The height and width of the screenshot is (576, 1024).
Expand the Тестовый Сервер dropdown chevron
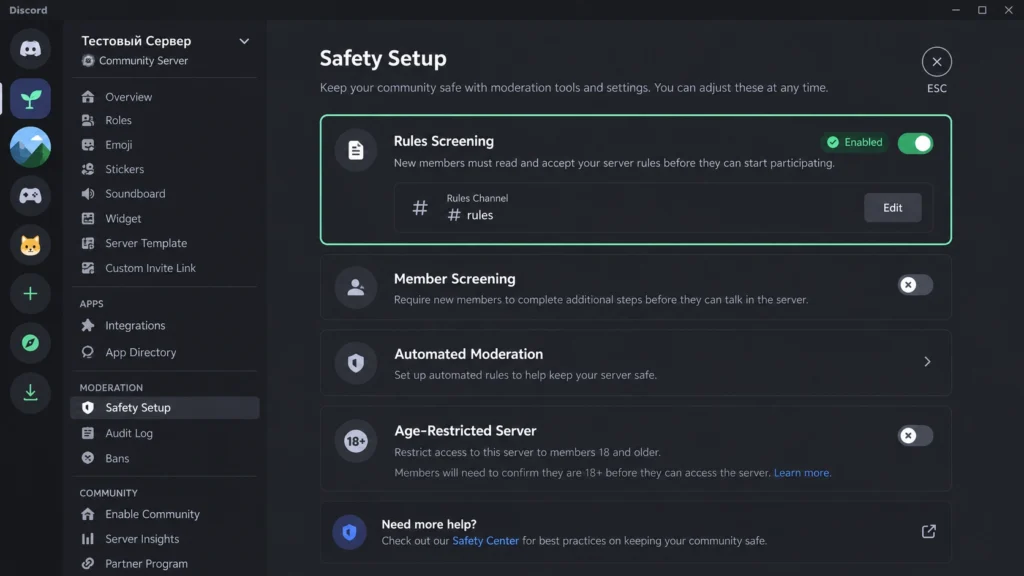coord(244,41)
